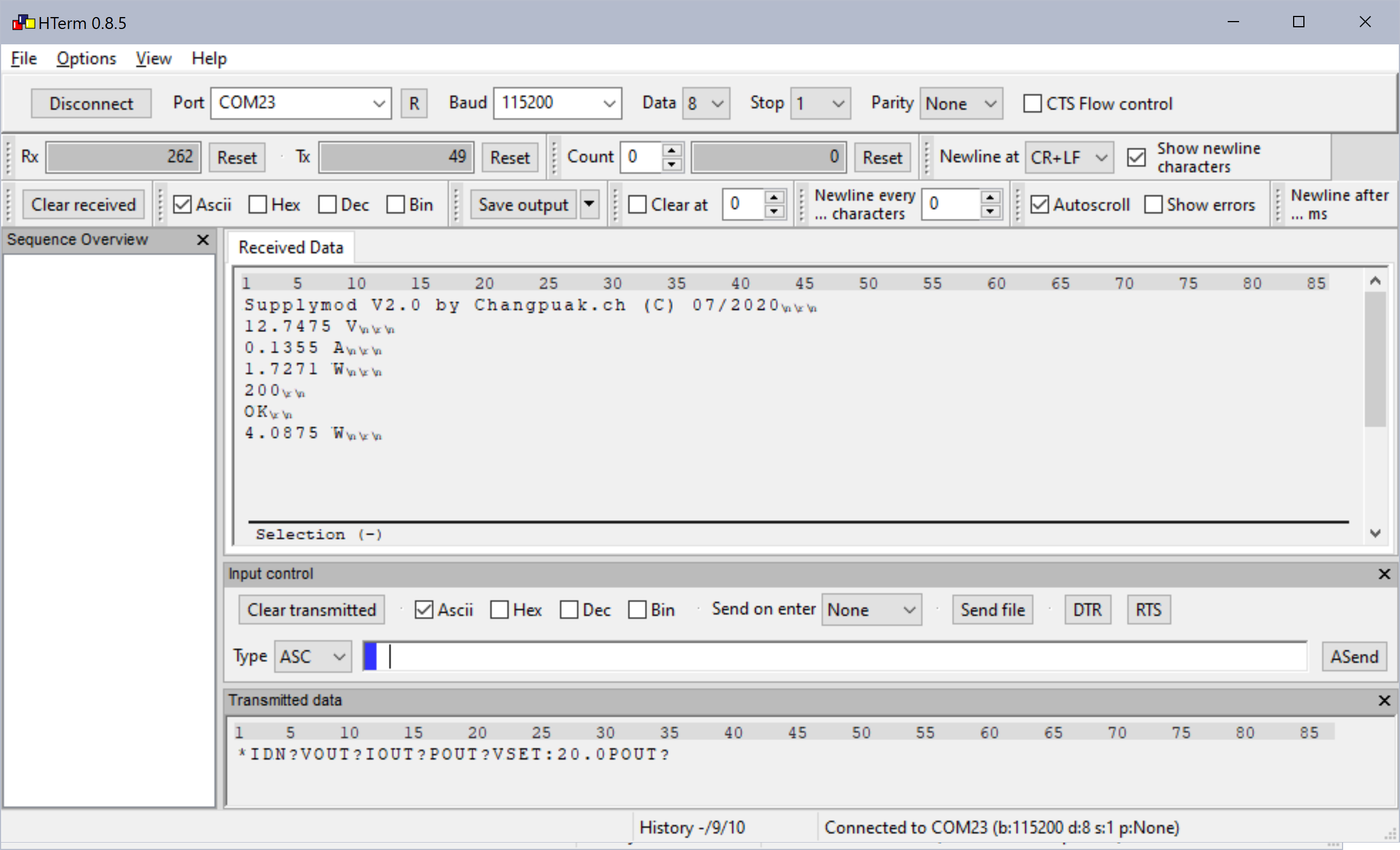
Task: Click the History -/9/10 status entry
Action: point(692,827)
